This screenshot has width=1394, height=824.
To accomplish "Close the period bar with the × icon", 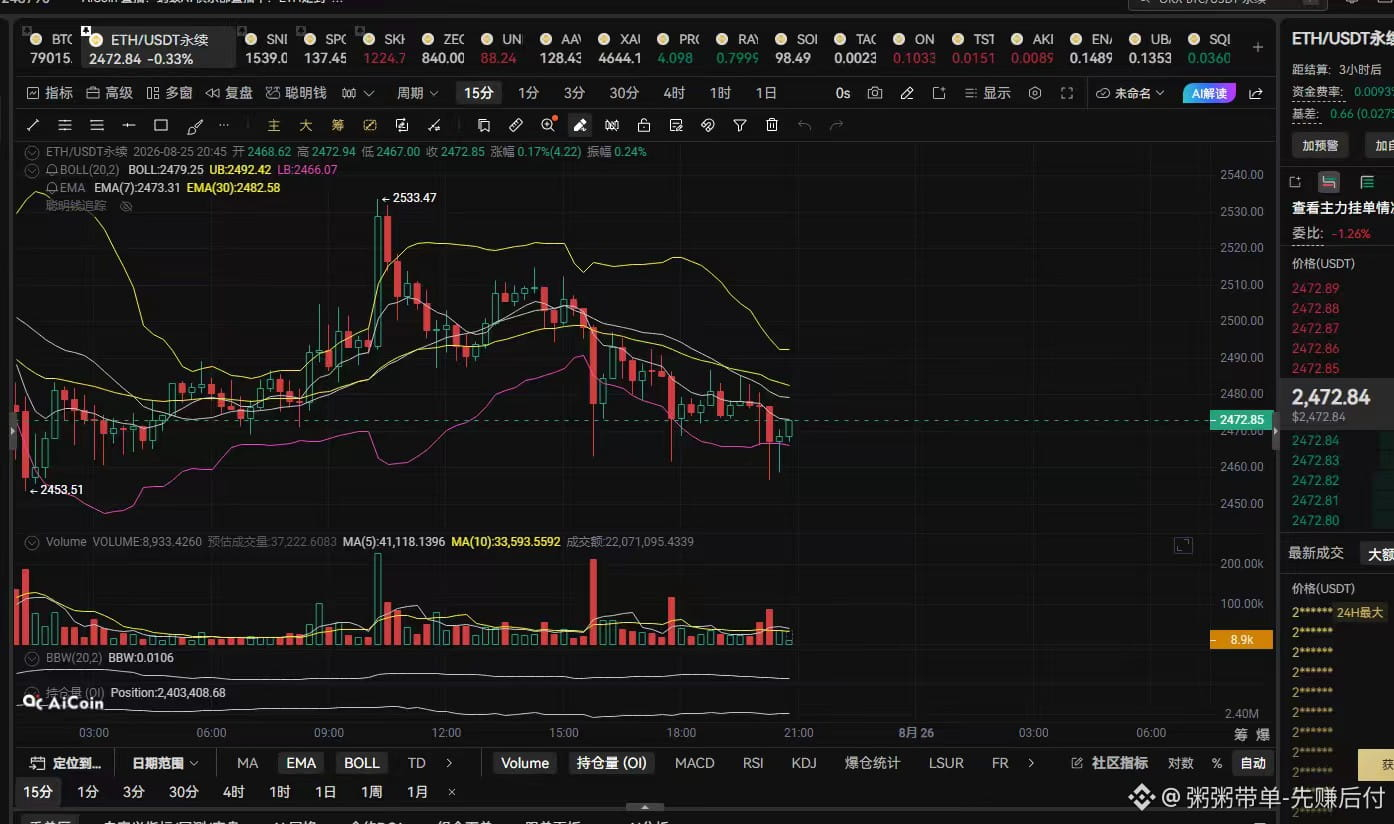I will pos(452,792).
